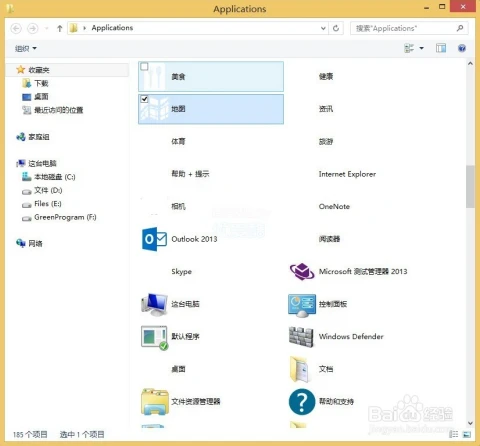Open the 这台电脑 computer icon in list
Image resolution: width=480 pixels, height=446 pixels.
tap(154, 304)
